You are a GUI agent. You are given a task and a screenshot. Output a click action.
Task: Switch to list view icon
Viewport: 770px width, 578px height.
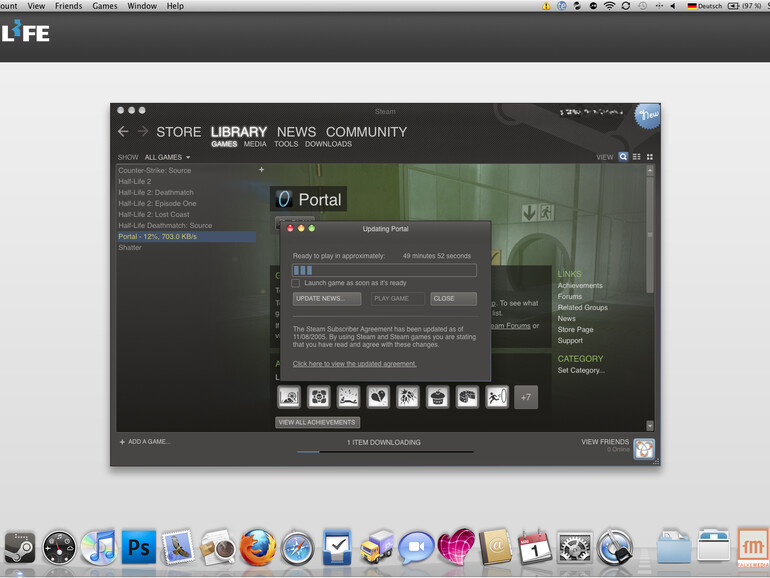(636, 157)
